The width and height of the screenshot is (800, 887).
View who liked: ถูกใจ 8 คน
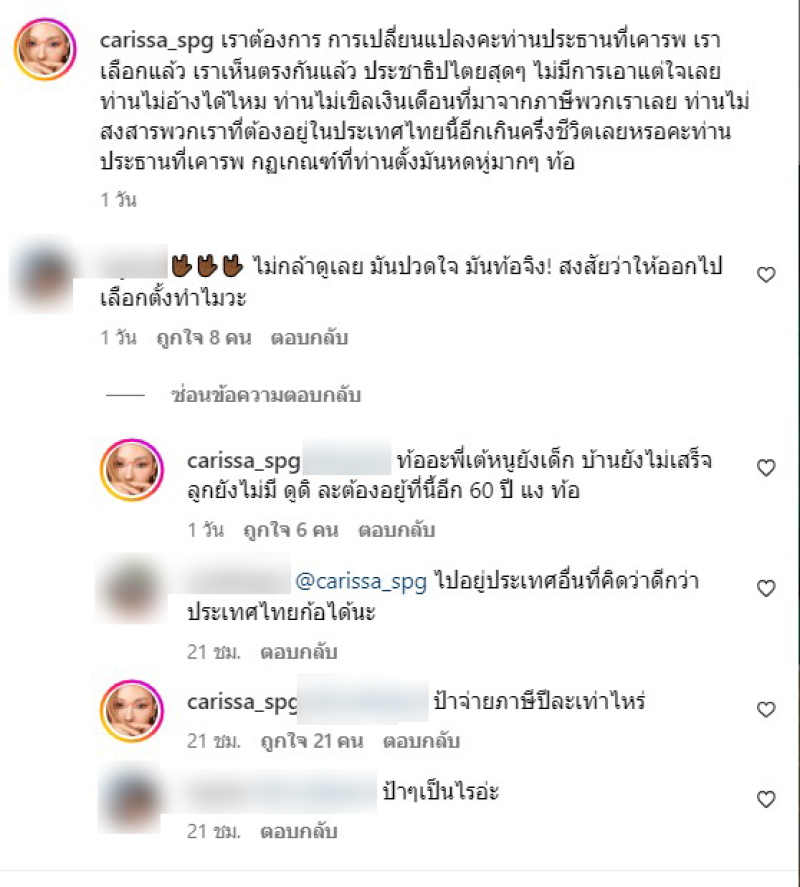[x=204, y=338]
